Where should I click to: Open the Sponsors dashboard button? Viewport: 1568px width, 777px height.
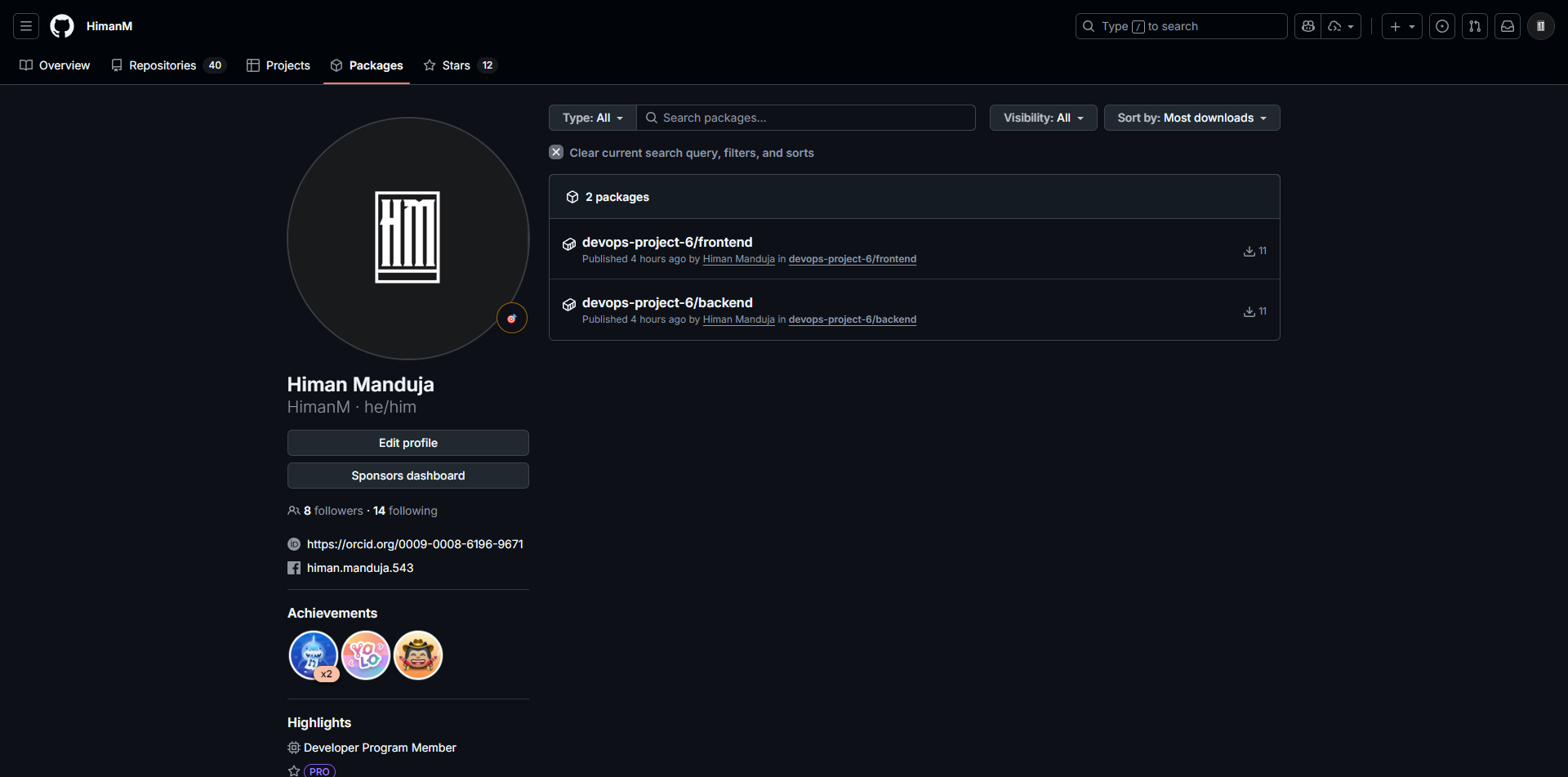coord(408,476)
